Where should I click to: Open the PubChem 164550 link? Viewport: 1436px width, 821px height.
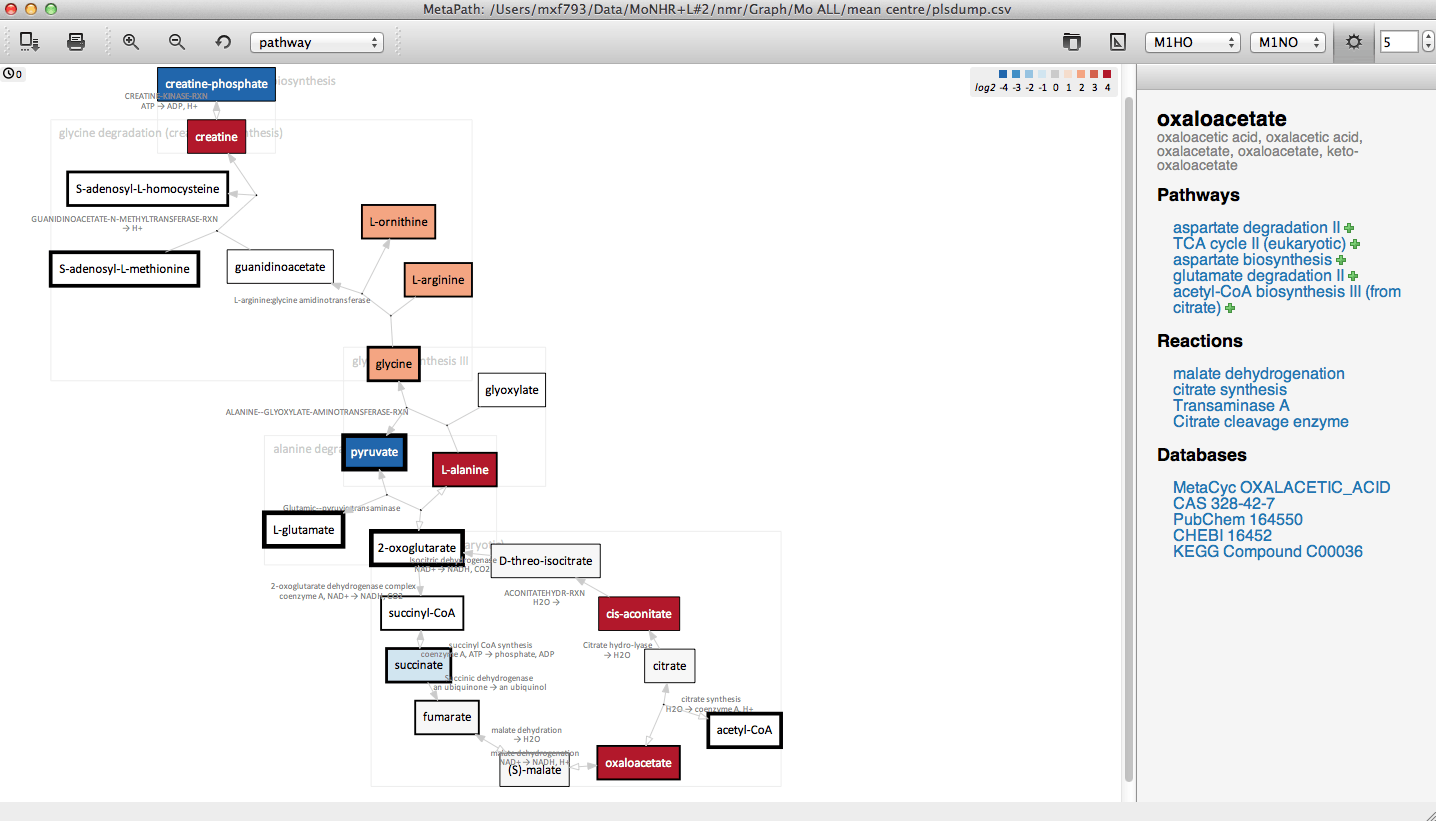(1238, 520)
